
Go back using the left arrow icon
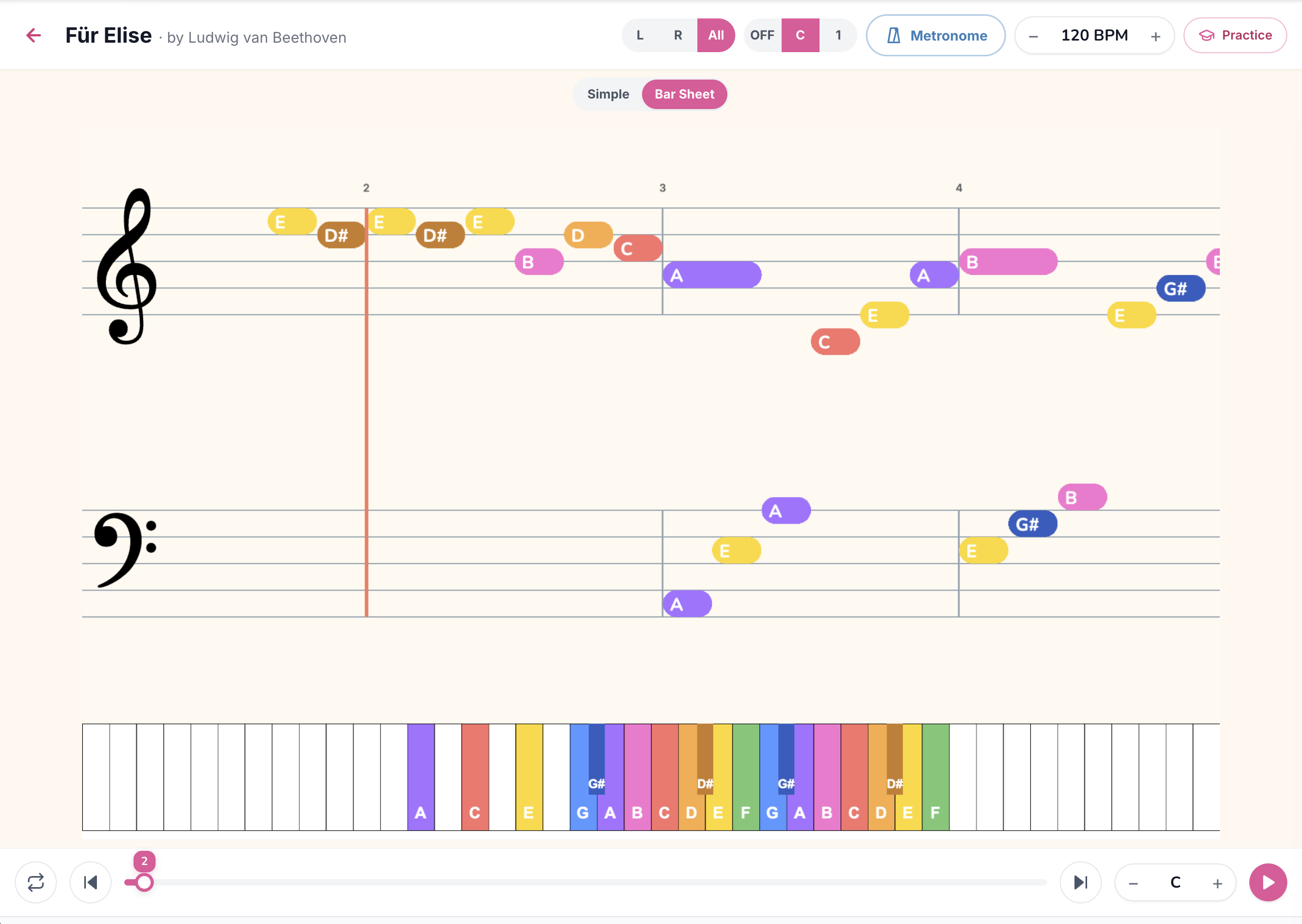(x=34, y=35)
